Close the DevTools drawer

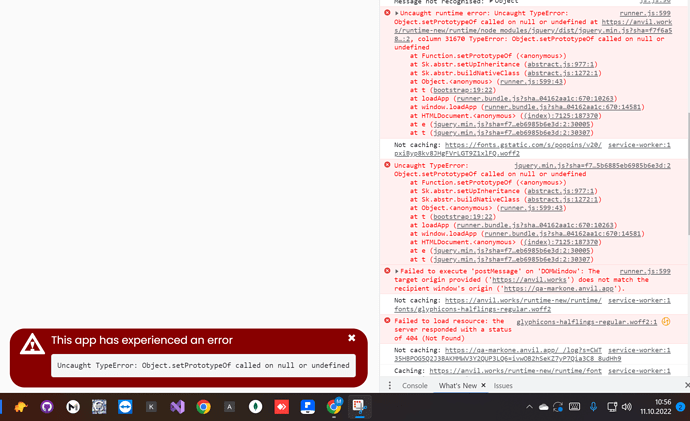point(687,385)
